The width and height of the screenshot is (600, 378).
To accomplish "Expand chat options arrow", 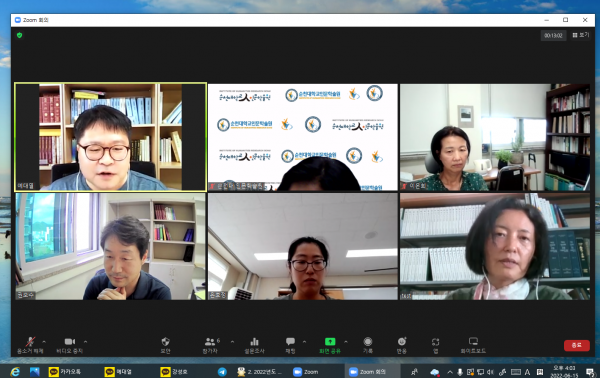I will (x=305, y=341).
